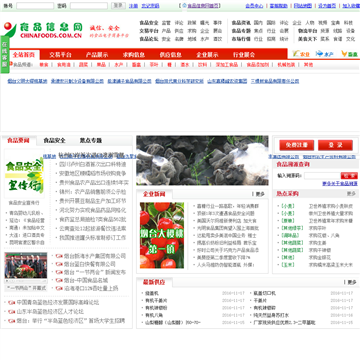The height and width of the screenshot is (360, 360).
Task: Click red icon before 中国青岛蓝色经济发展国际高峰论坛
Action: pos(12,303)
